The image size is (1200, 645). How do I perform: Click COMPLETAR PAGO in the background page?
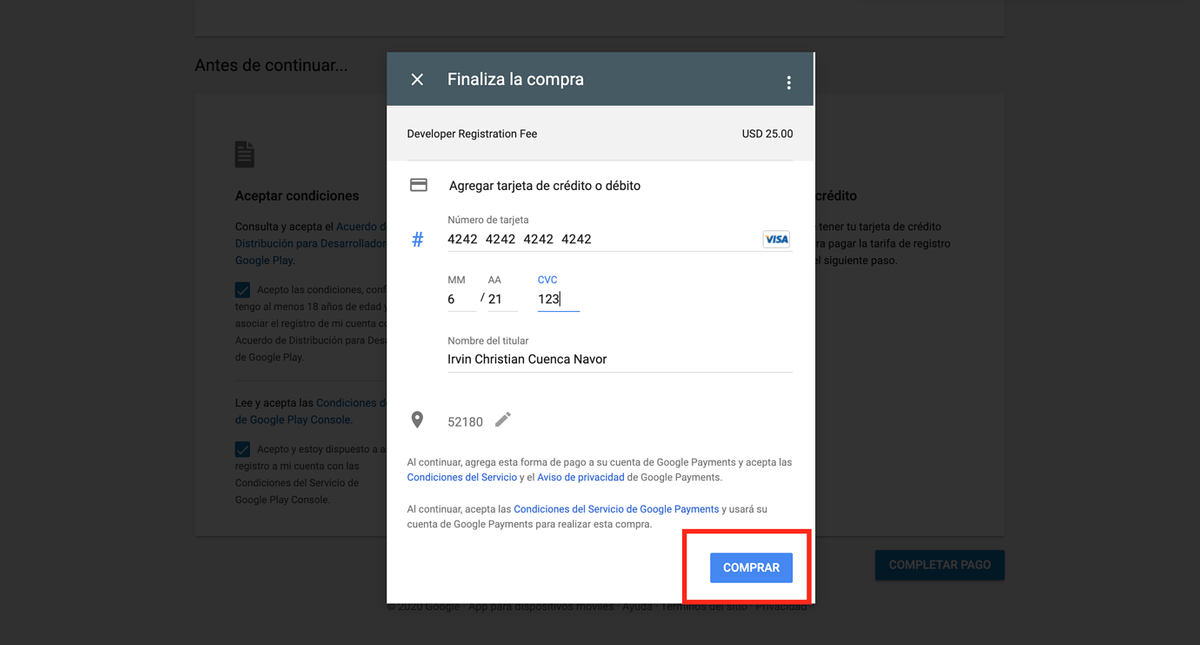pyautogui.click(x=940, y=565)
